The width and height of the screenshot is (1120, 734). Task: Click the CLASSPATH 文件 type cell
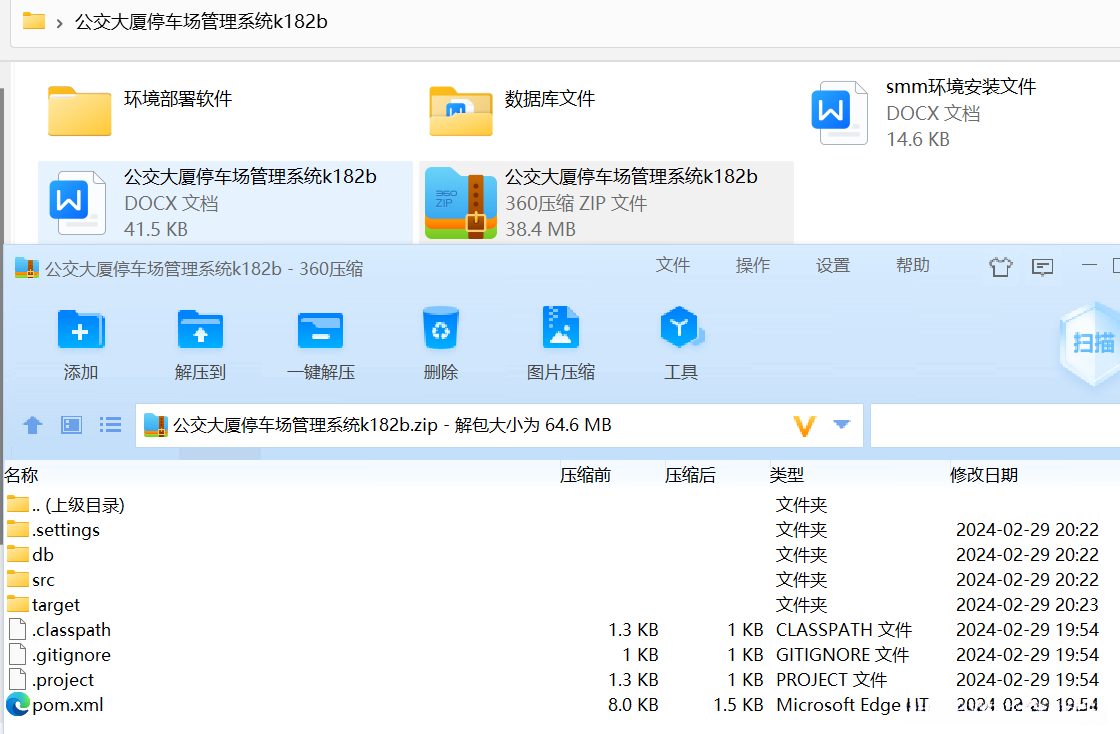point(844,630)
